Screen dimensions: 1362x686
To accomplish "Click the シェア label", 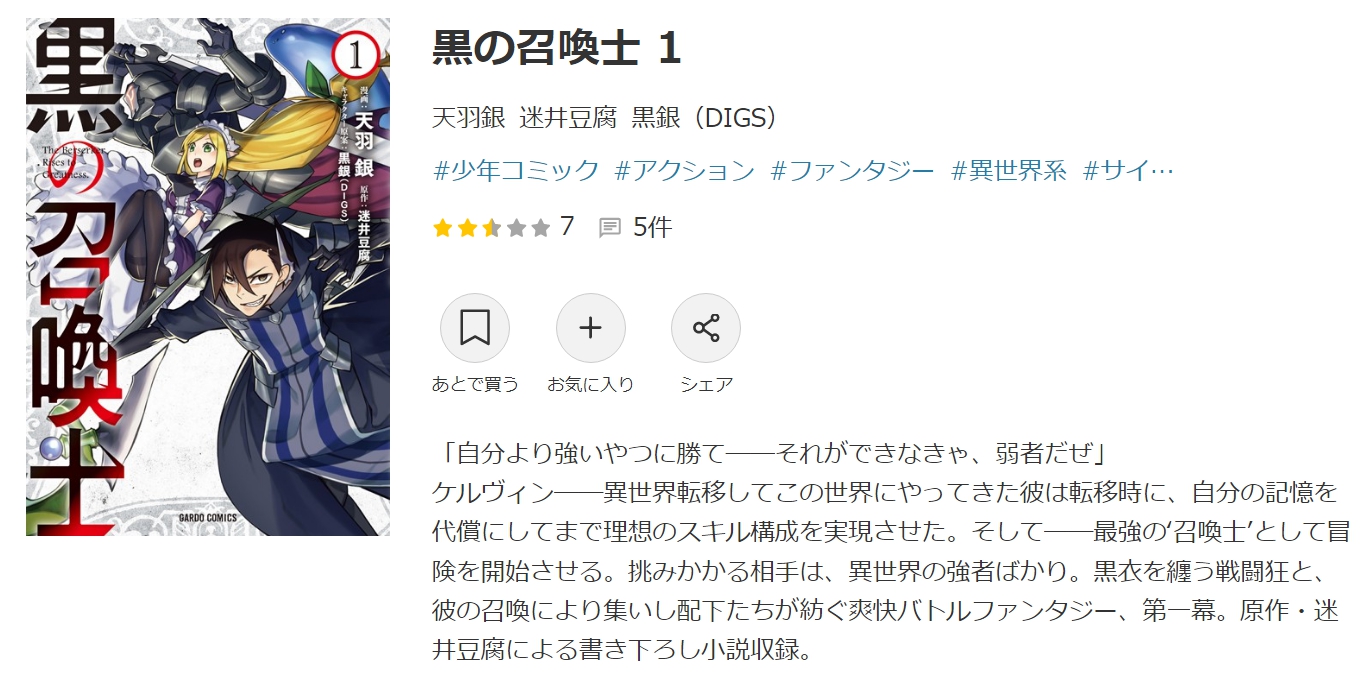I will point(706,384).
